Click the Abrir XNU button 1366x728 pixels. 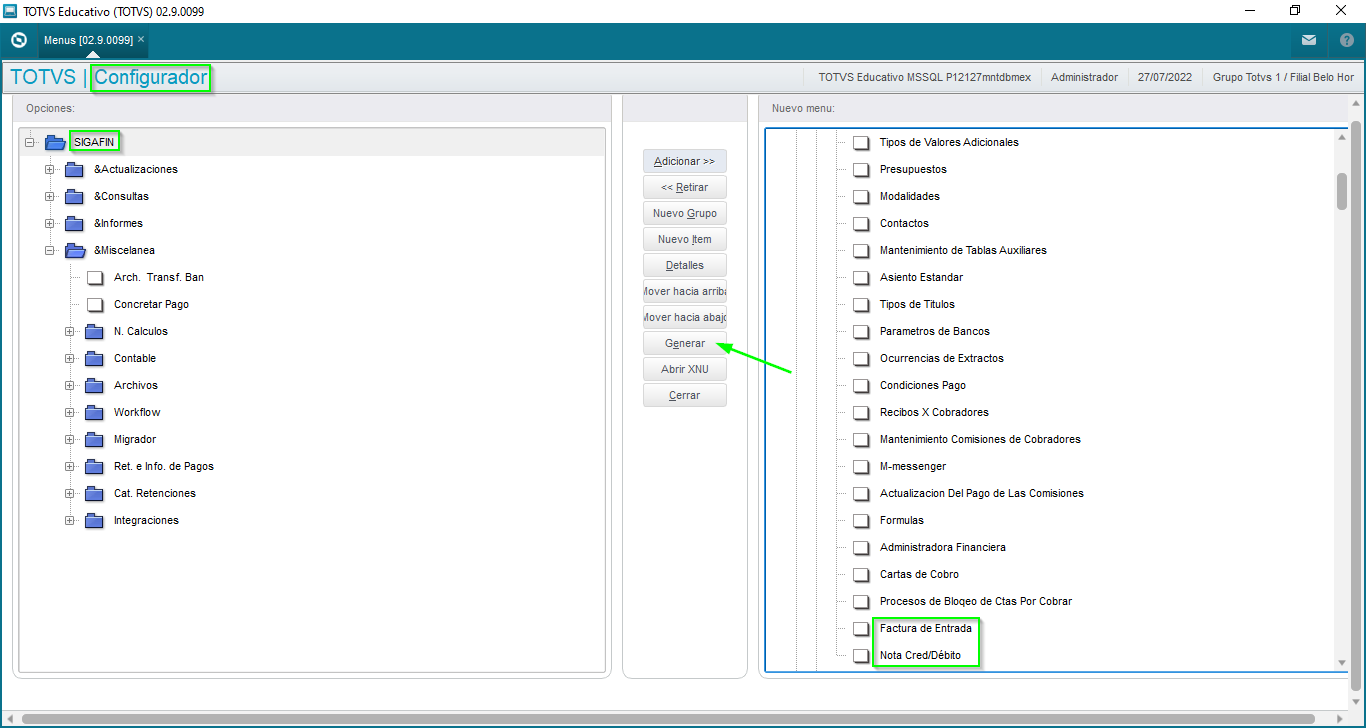tap(685, 369)
